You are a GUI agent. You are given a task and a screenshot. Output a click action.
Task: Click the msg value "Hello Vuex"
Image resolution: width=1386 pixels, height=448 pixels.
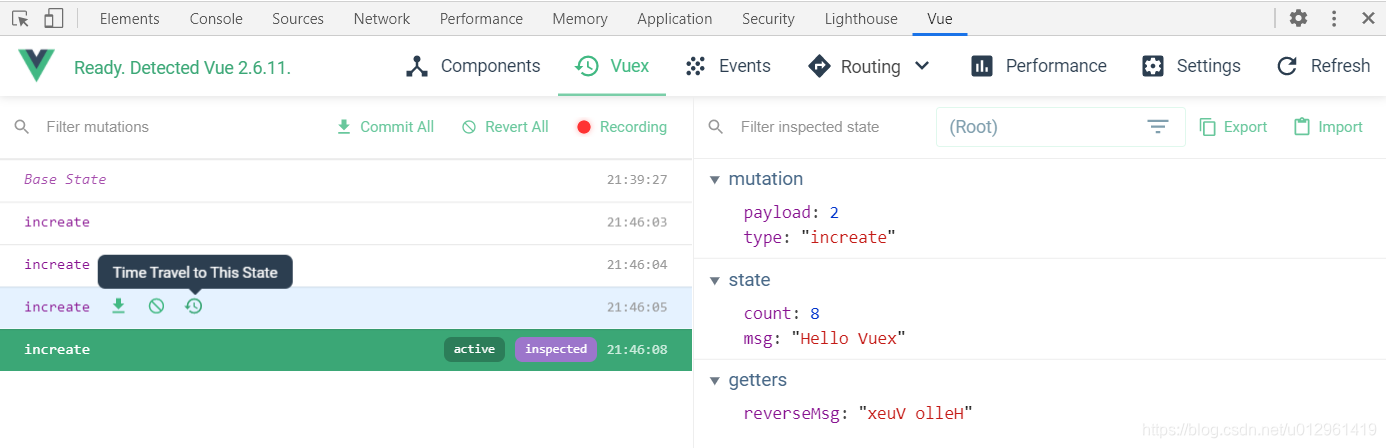(848, 339)
